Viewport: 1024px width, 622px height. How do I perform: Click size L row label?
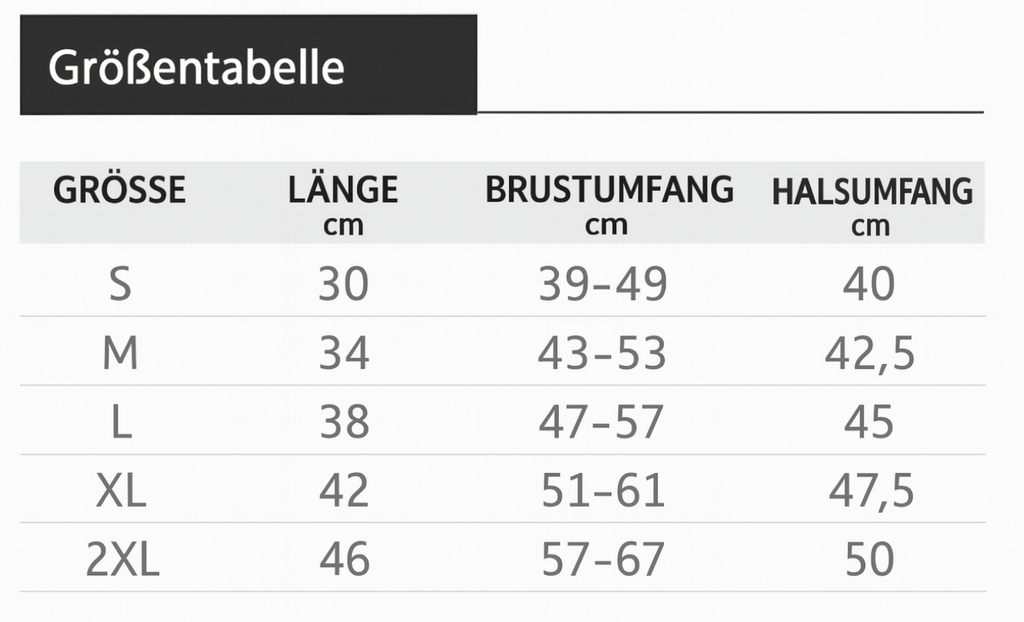point(121,423)
